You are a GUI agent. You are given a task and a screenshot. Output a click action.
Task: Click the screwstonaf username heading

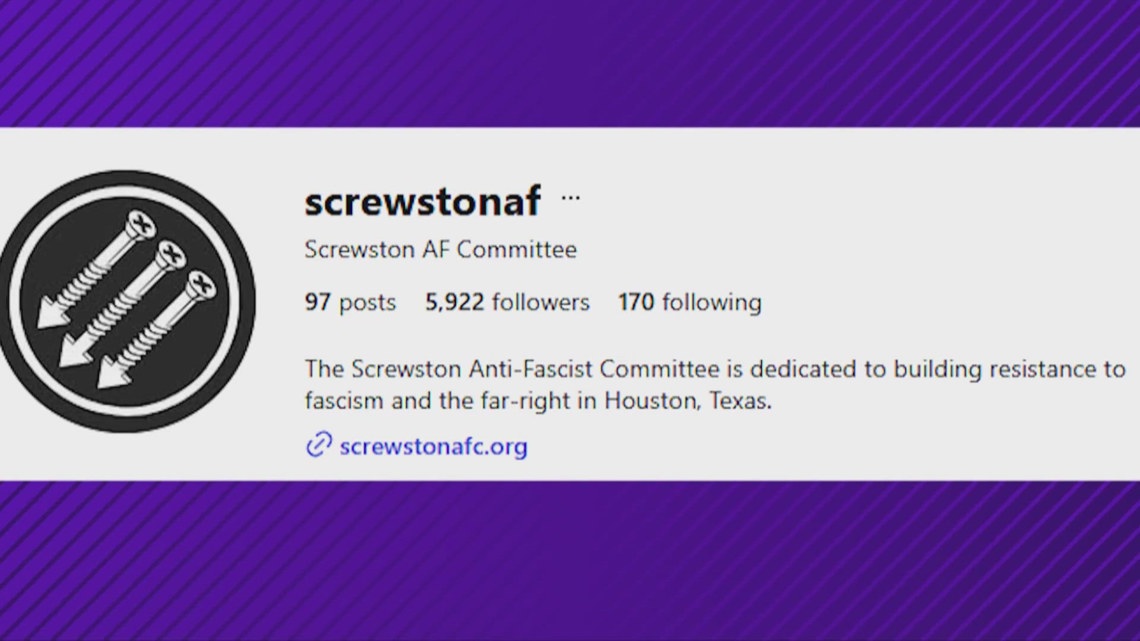[x=421, y=201]
